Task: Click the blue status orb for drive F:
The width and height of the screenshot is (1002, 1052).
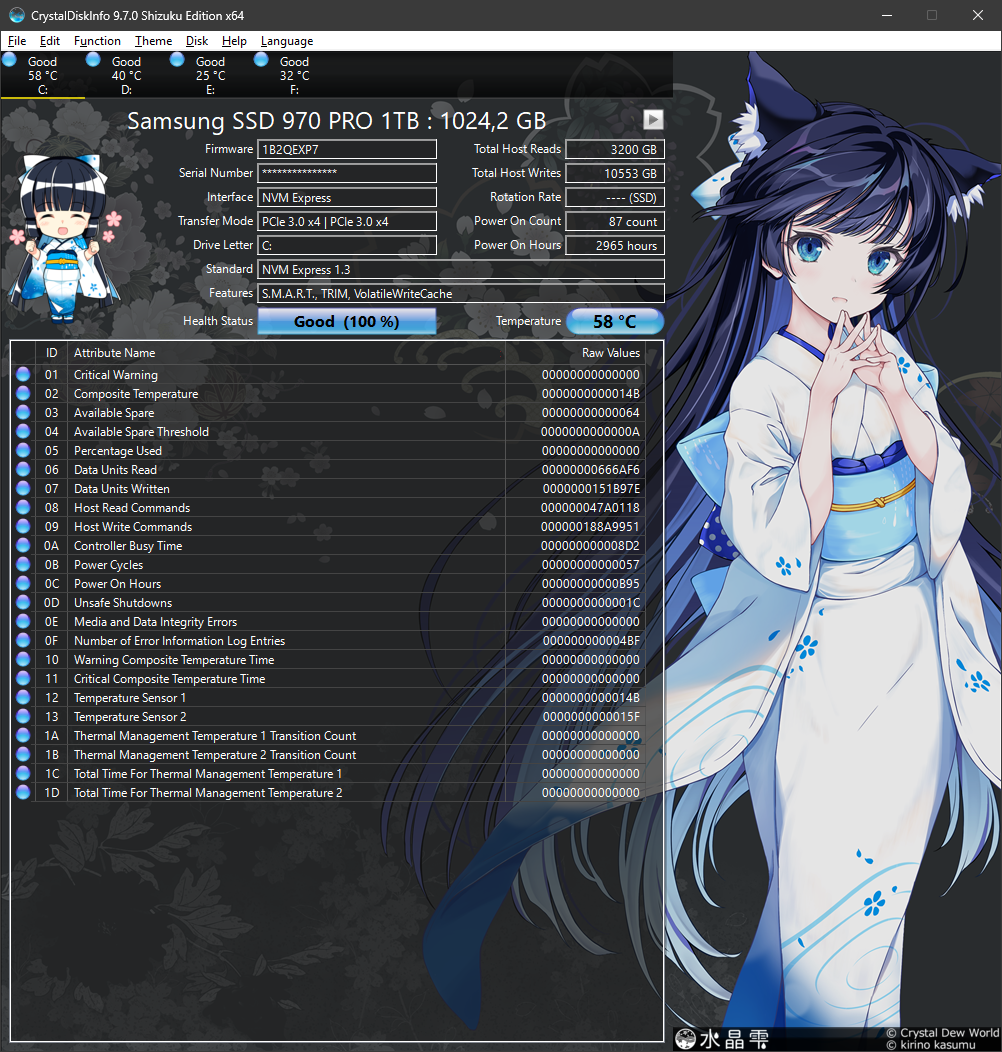Action: 261,60
